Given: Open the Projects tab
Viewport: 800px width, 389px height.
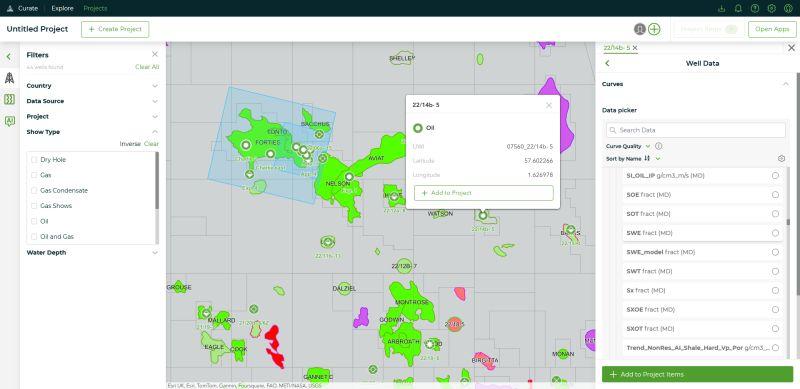Looking at the screenshot, I should pyautogui.click(x=95, y=8).
